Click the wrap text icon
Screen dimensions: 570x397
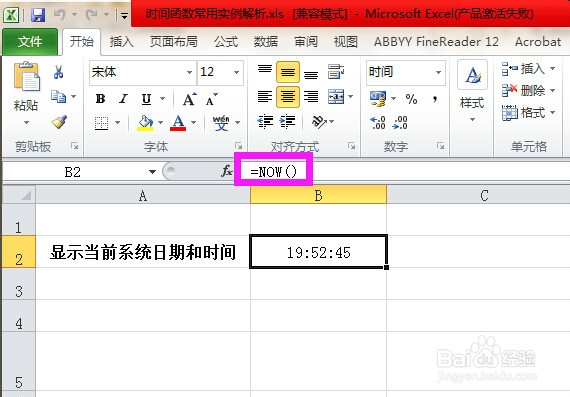tap(336, 72)
